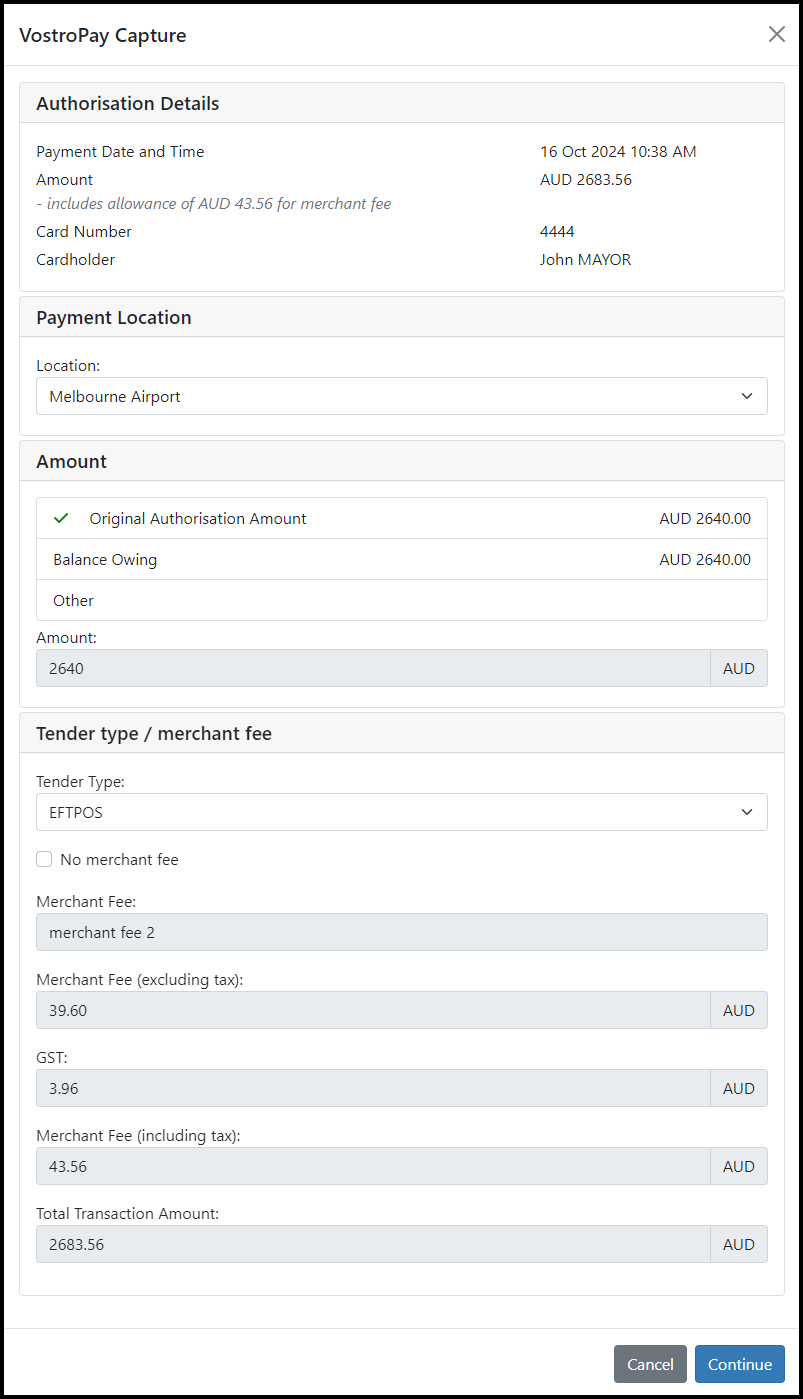
Task: Click the Merchant Fee name field
Action: coord(402,932)
